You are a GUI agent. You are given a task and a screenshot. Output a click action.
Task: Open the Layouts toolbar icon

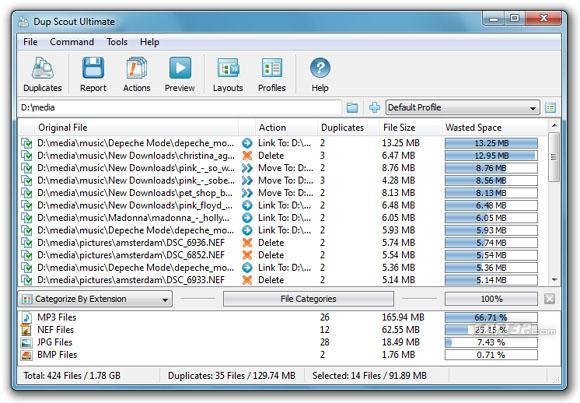228,68
